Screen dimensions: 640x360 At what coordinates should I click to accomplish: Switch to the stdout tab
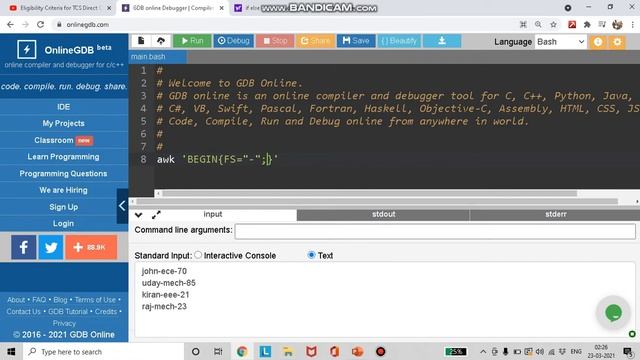pos(383,214)
